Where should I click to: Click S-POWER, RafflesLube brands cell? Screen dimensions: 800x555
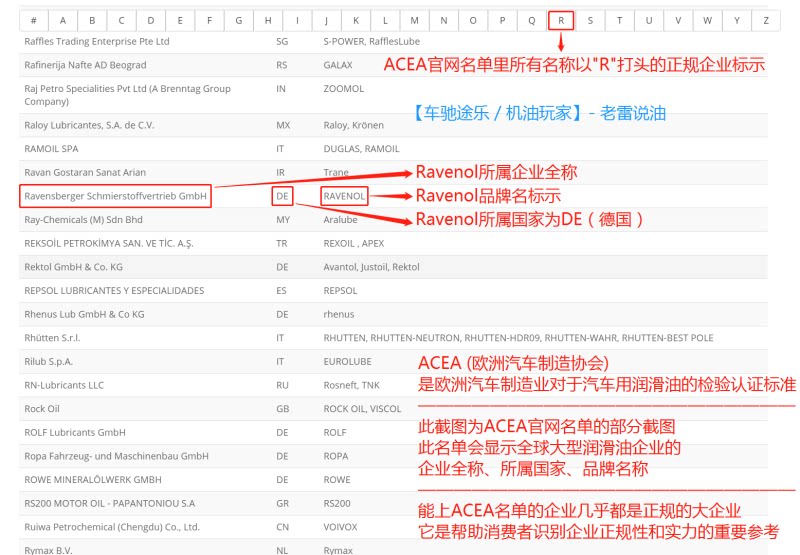pyautogui.click(x=371, y=41)
